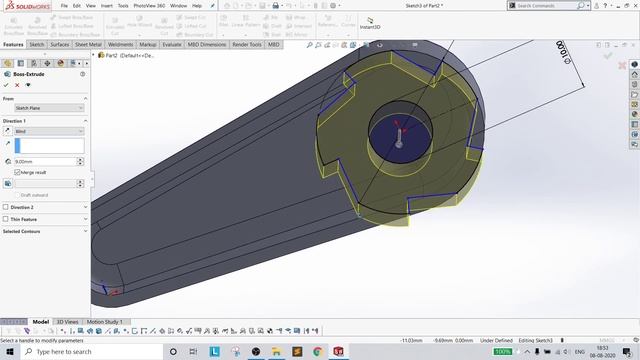Enable the Thin Feature checkbox

(x=5, y=219)
